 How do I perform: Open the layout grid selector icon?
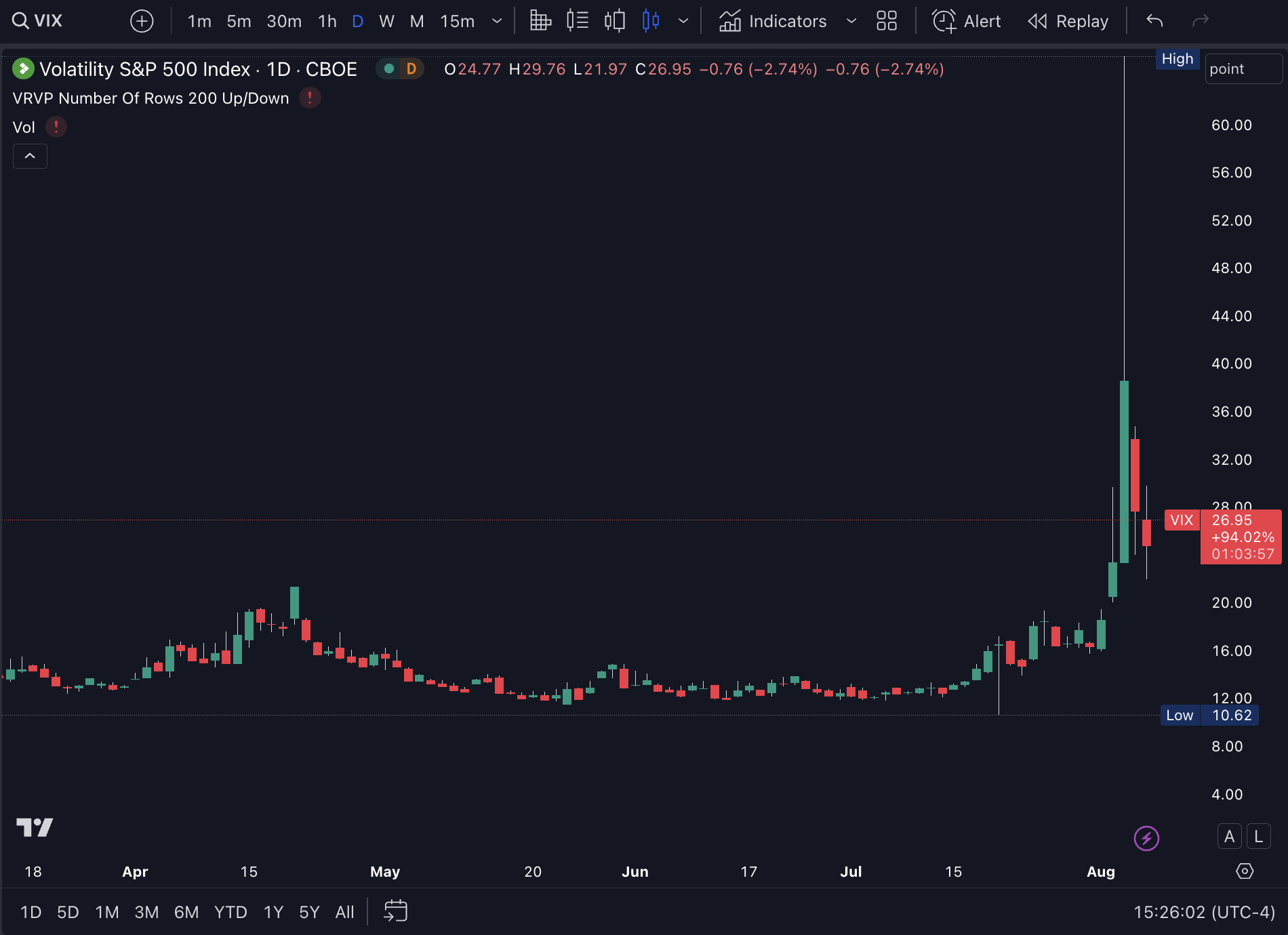click(x=886, y=22)
